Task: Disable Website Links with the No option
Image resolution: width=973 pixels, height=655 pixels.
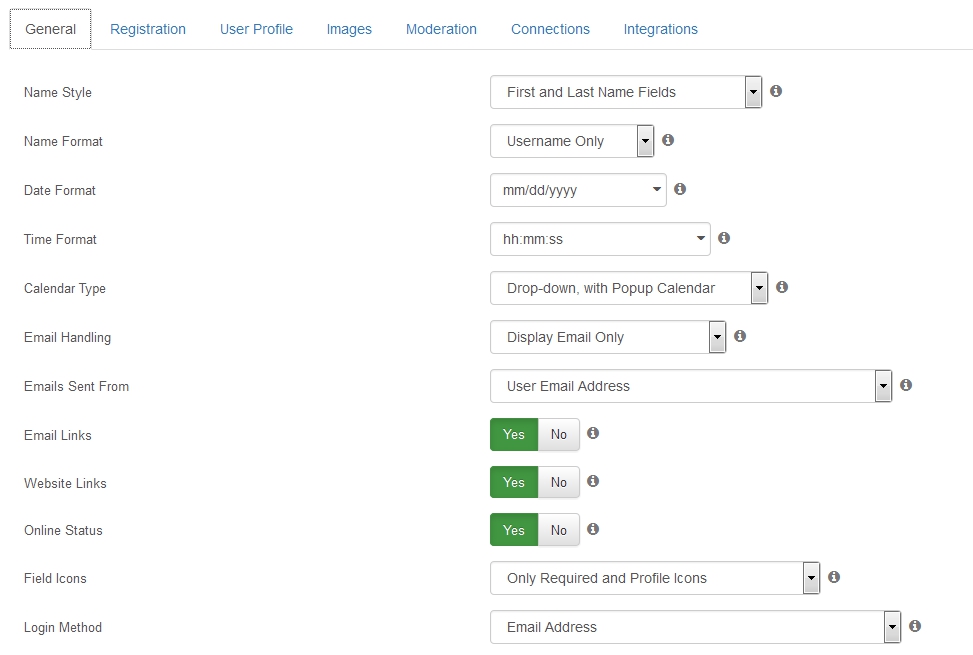Action: (x=558, y=483)
